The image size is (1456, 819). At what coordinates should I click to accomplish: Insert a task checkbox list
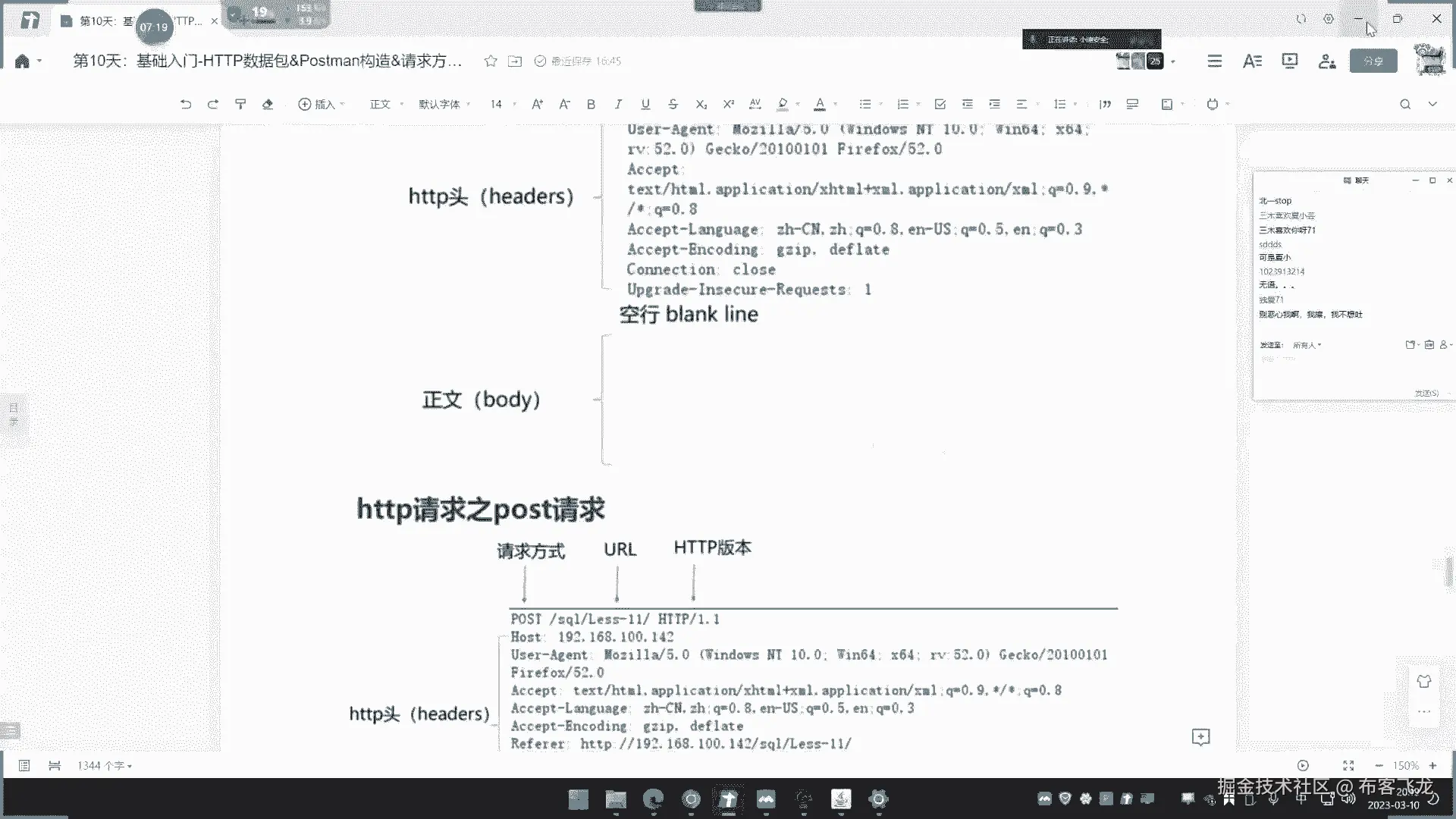point(940,104)
